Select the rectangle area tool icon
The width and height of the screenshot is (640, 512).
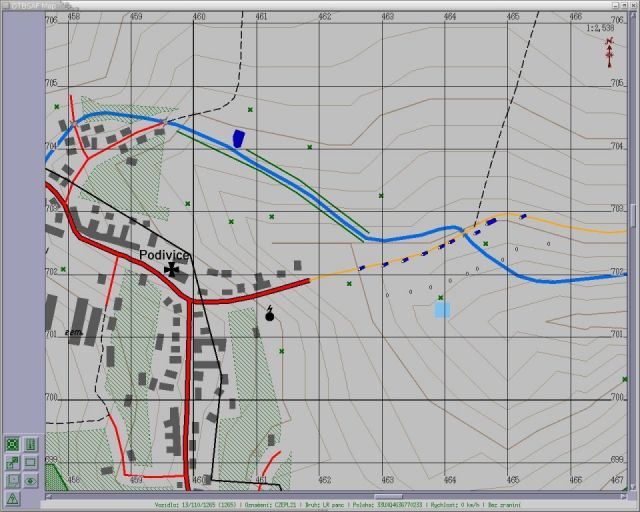(x=31, y=462)
